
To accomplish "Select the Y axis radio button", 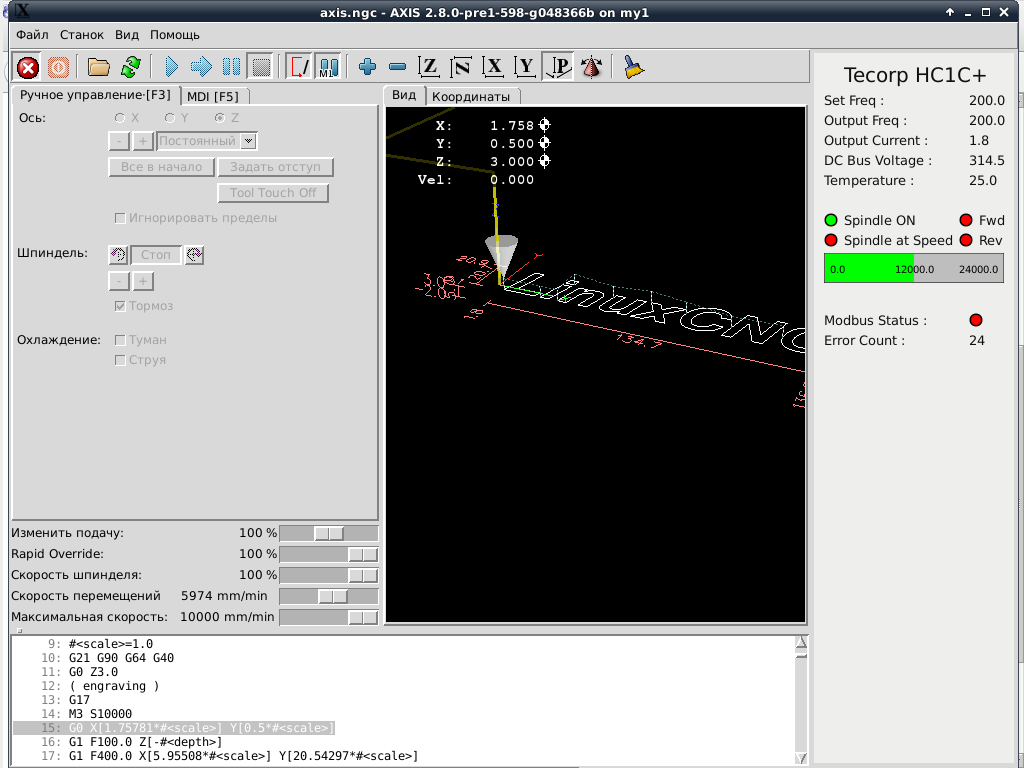I will tap(170, 118).
